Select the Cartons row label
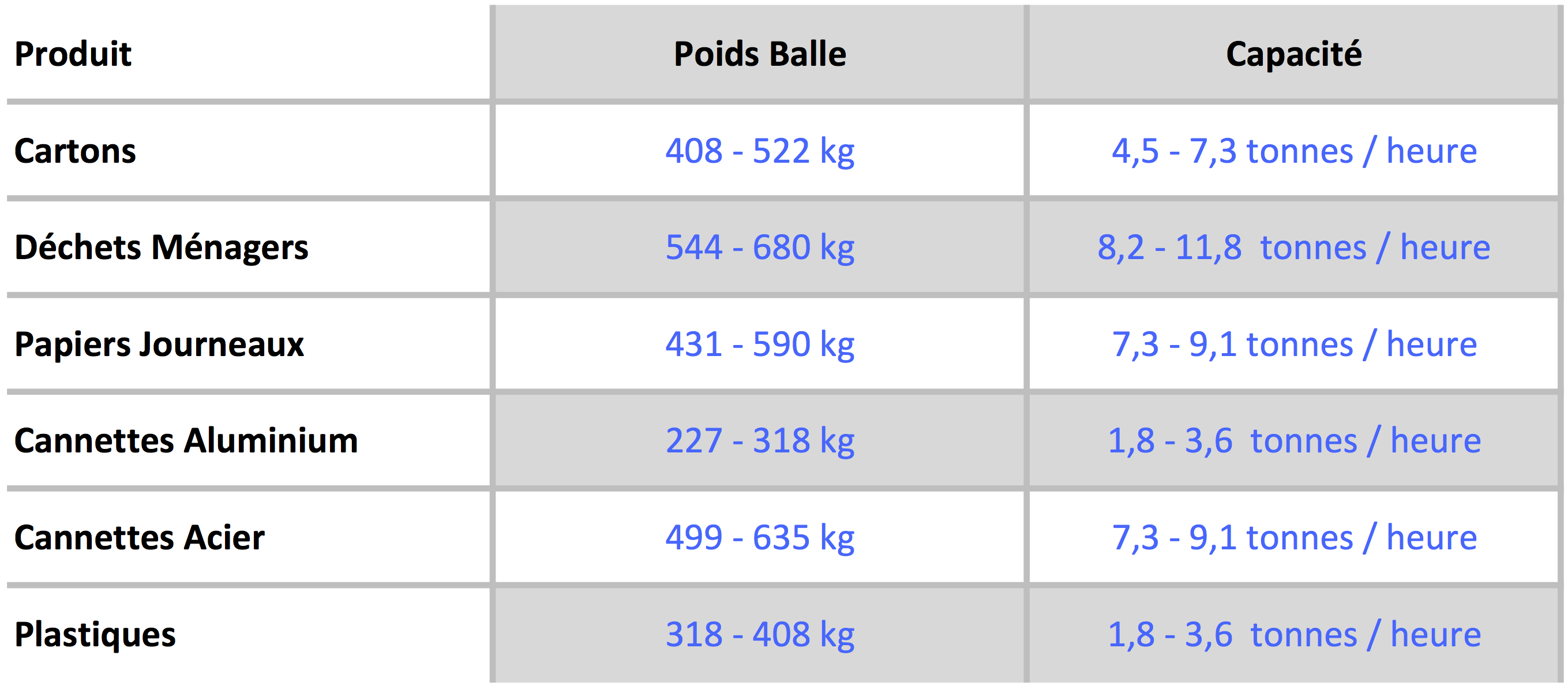Image resolution: width=1568 pixels, height=689 pixels. click(75, 151)
